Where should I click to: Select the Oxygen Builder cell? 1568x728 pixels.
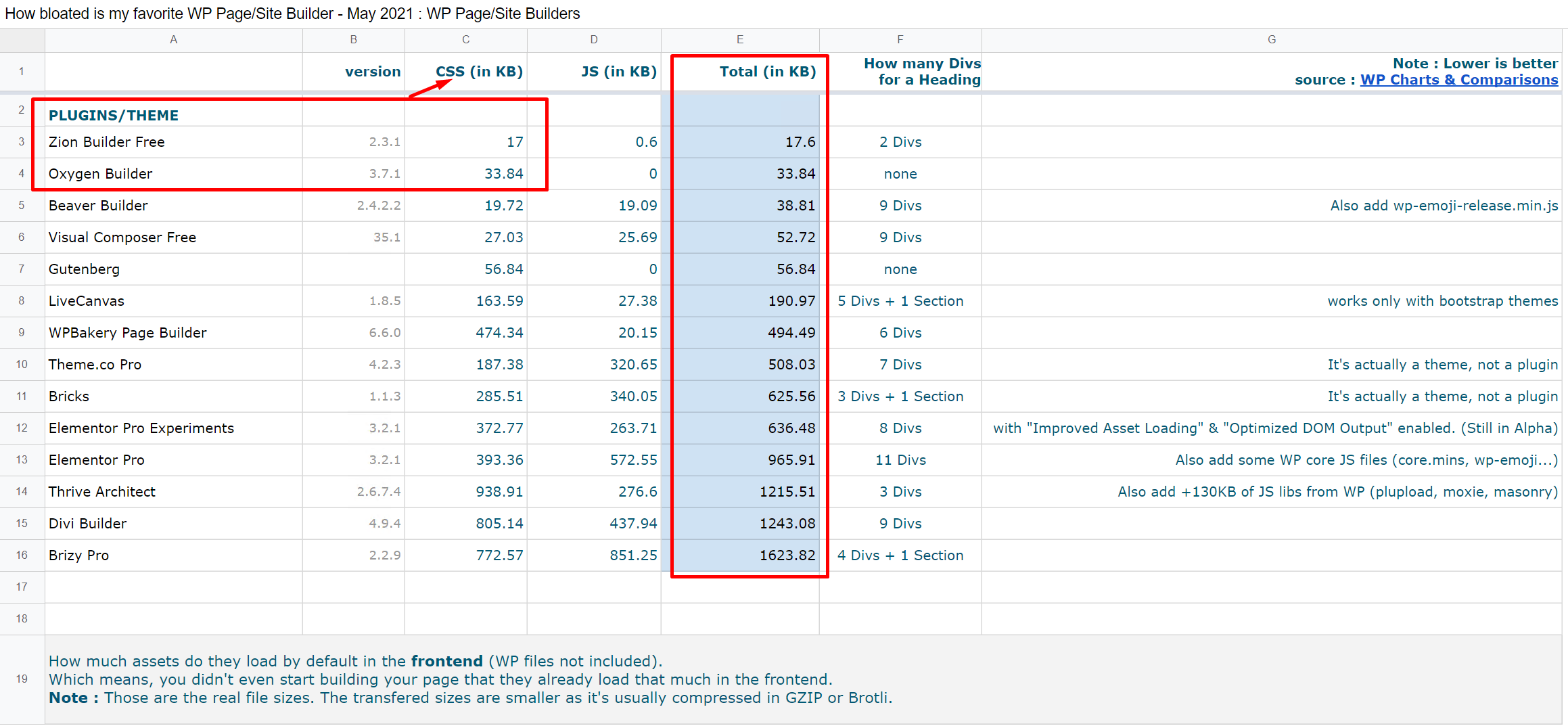tap(174, 174)
